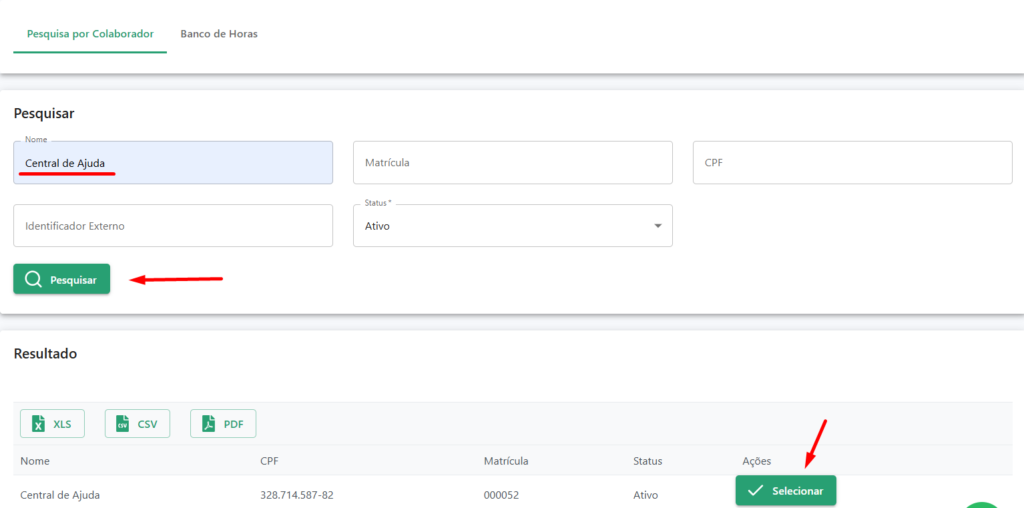Click Selecionar for Central de Ajuda
The height and width of the screenshot is (508, 1024).
pyautogui.click(x=786, y=490)
